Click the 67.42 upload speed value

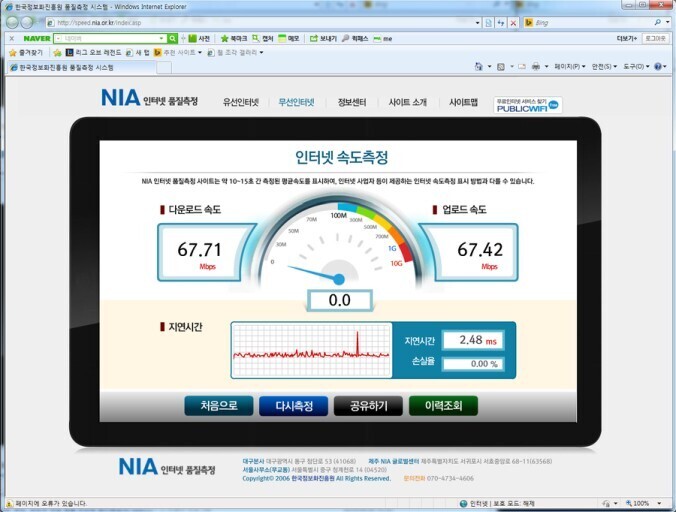click(480, 250)
